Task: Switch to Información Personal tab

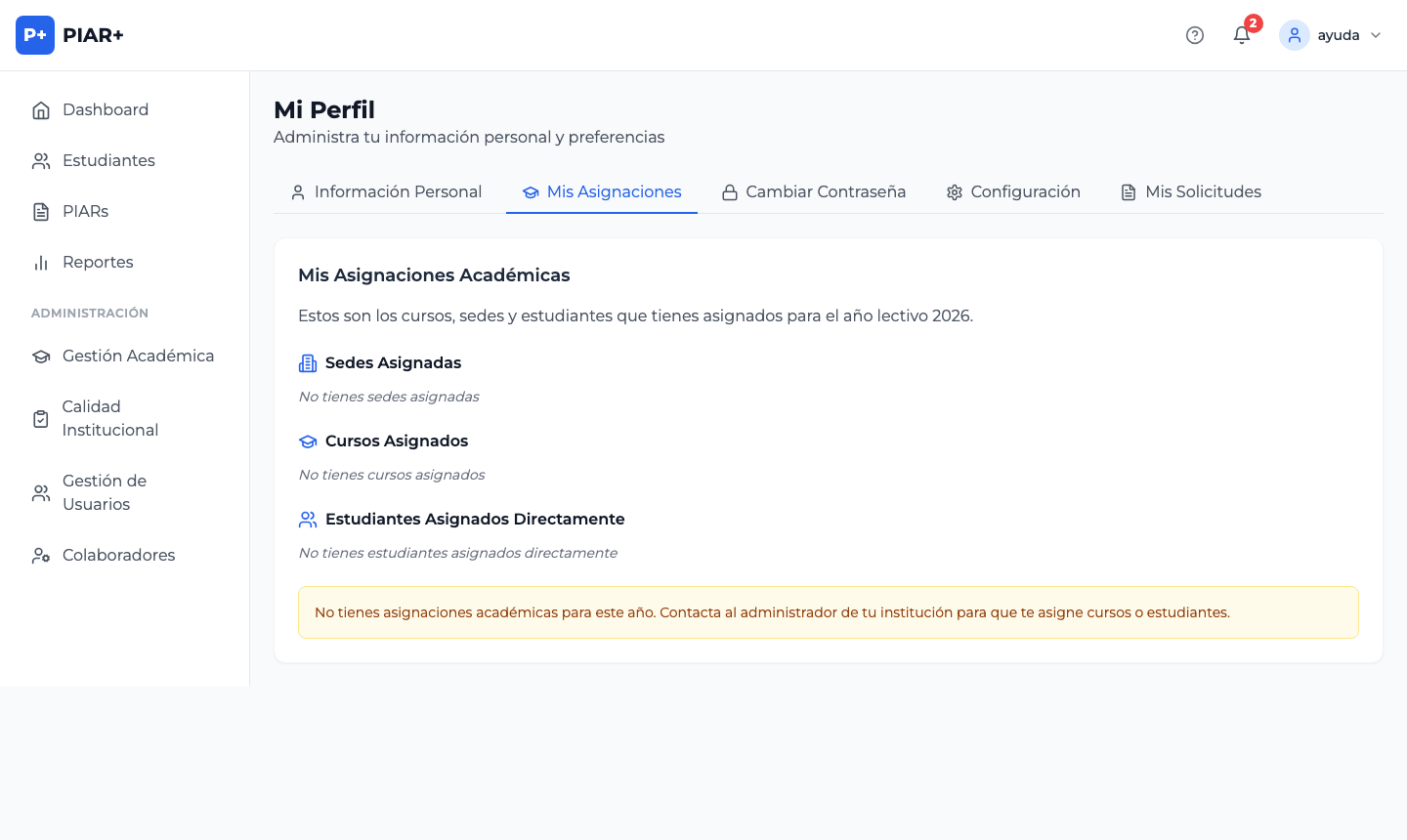Action: point(387,192)
